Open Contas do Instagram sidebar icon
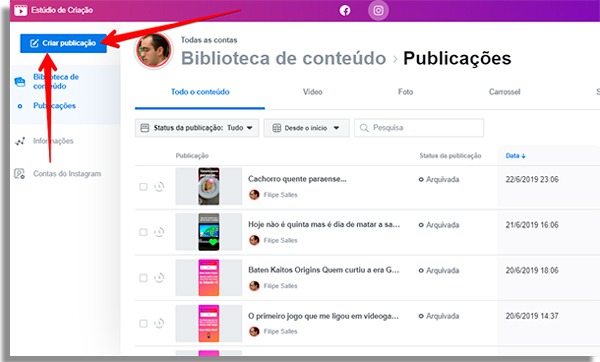 tap(20, 174)
